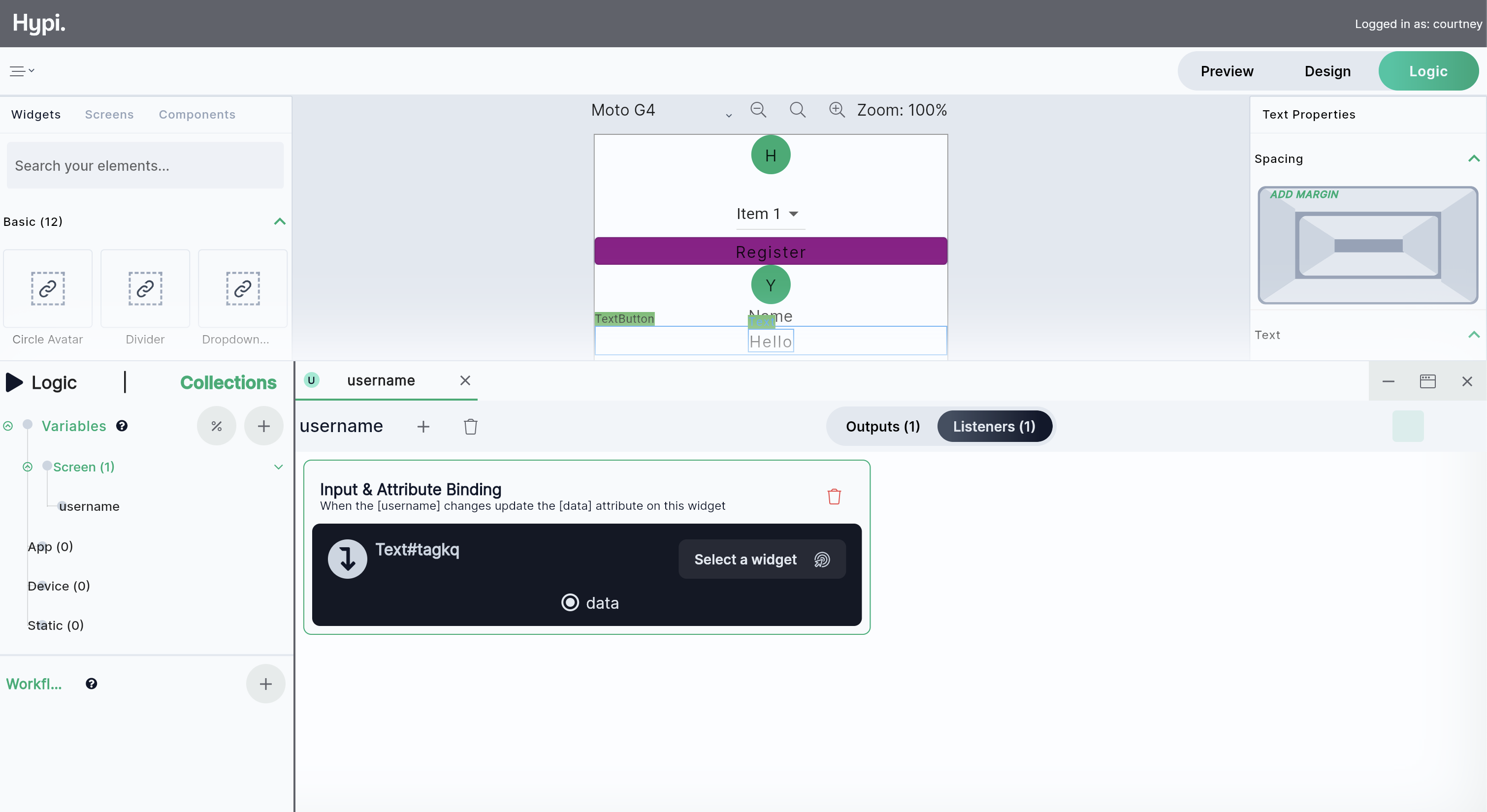Image resolution: width=1487 pixels, height=812 pixels.
Task: Click the zoom out magnifier icon
Action: [x=758, y=110]
